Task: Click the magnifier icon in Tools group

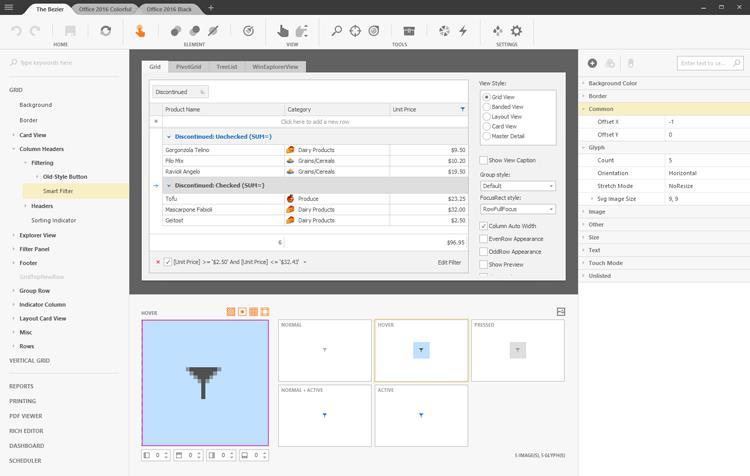Action: 337,31
